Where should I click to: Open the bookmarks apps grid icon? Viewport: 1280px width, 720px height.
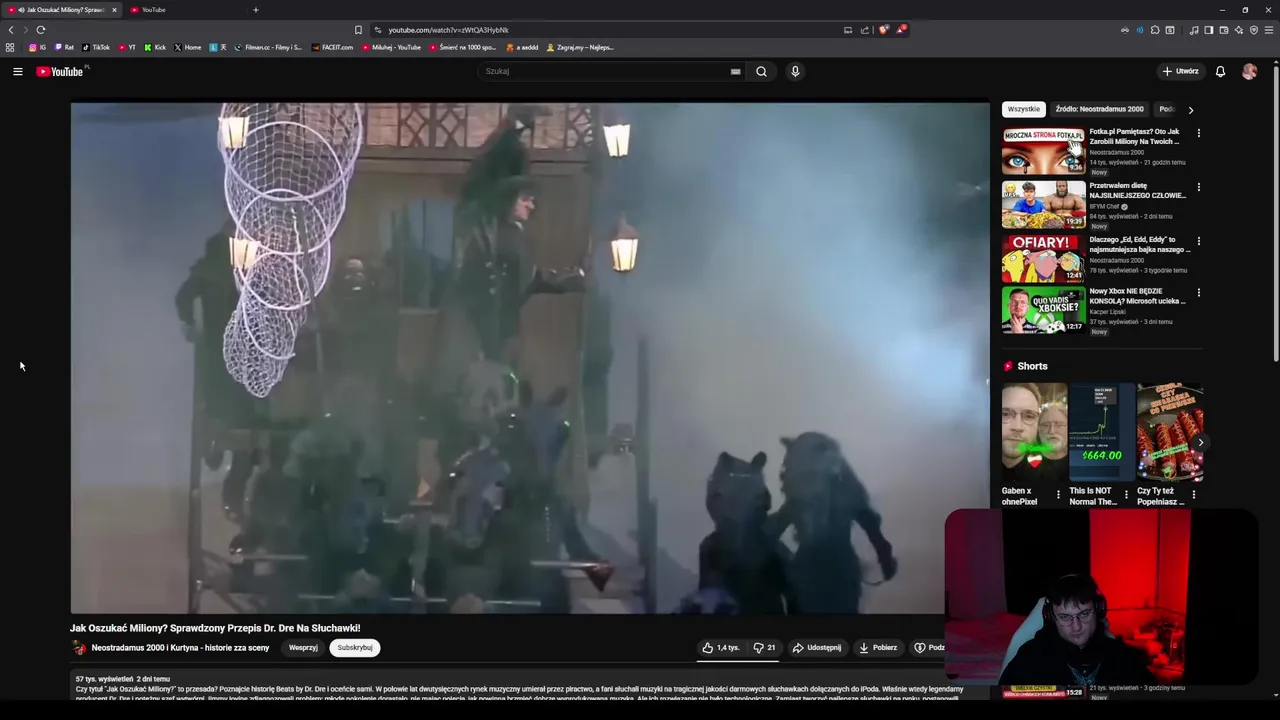coord(10,47)
